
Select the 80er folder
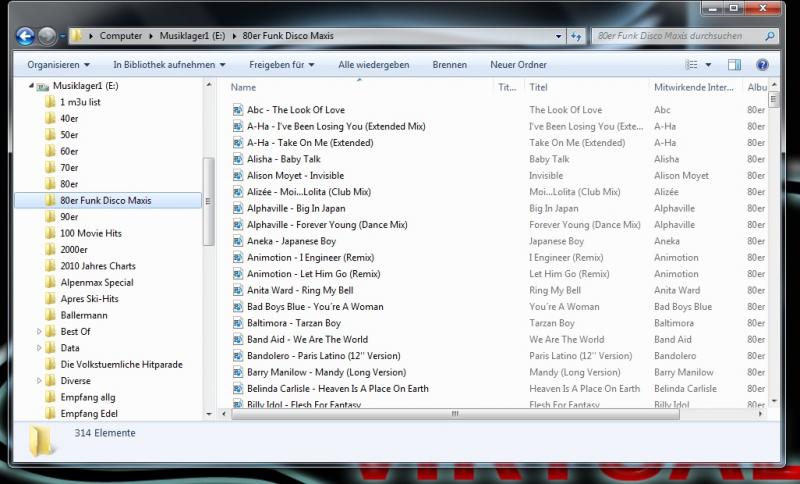point(69,184)
